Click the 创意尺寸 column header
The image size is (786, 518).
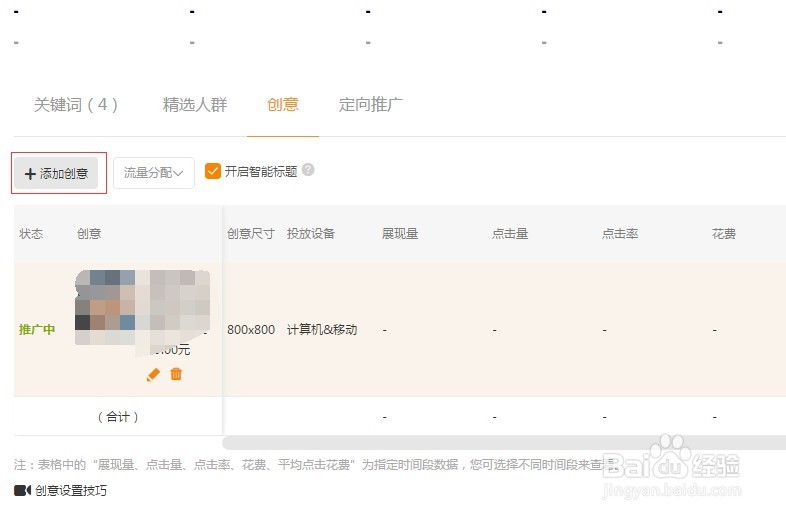point(251,234)
